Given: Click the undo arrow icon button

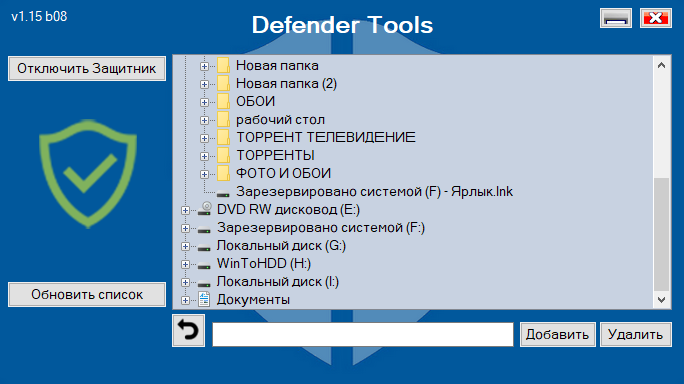Looking at the screenshot, I should 188,331.
